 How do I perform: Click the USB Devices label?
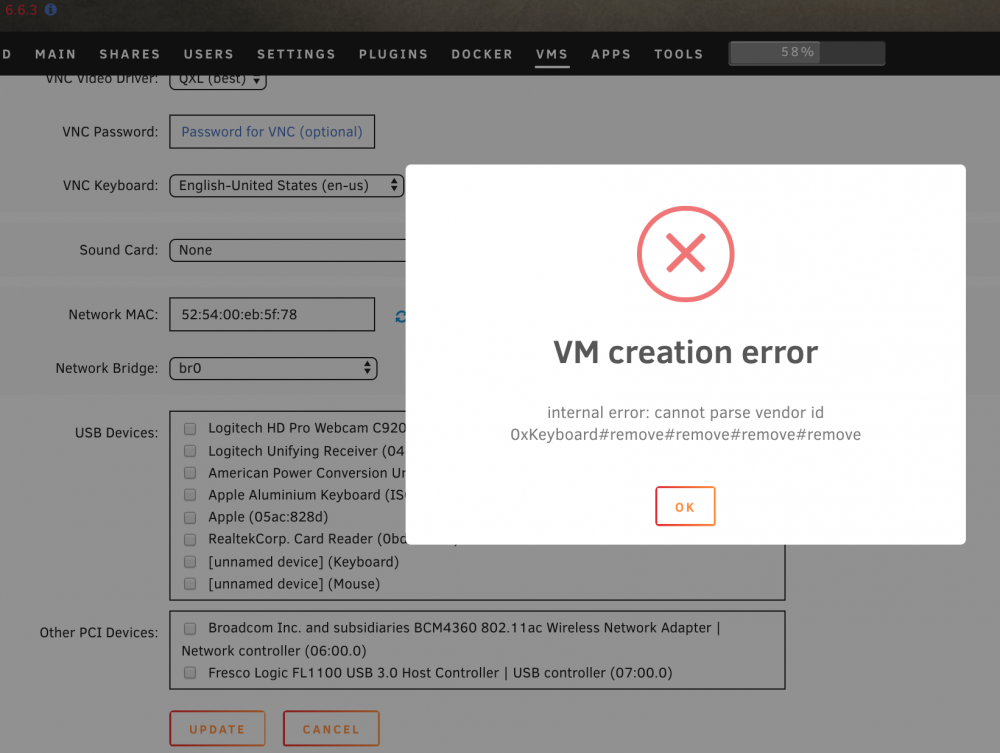[116, 433]
